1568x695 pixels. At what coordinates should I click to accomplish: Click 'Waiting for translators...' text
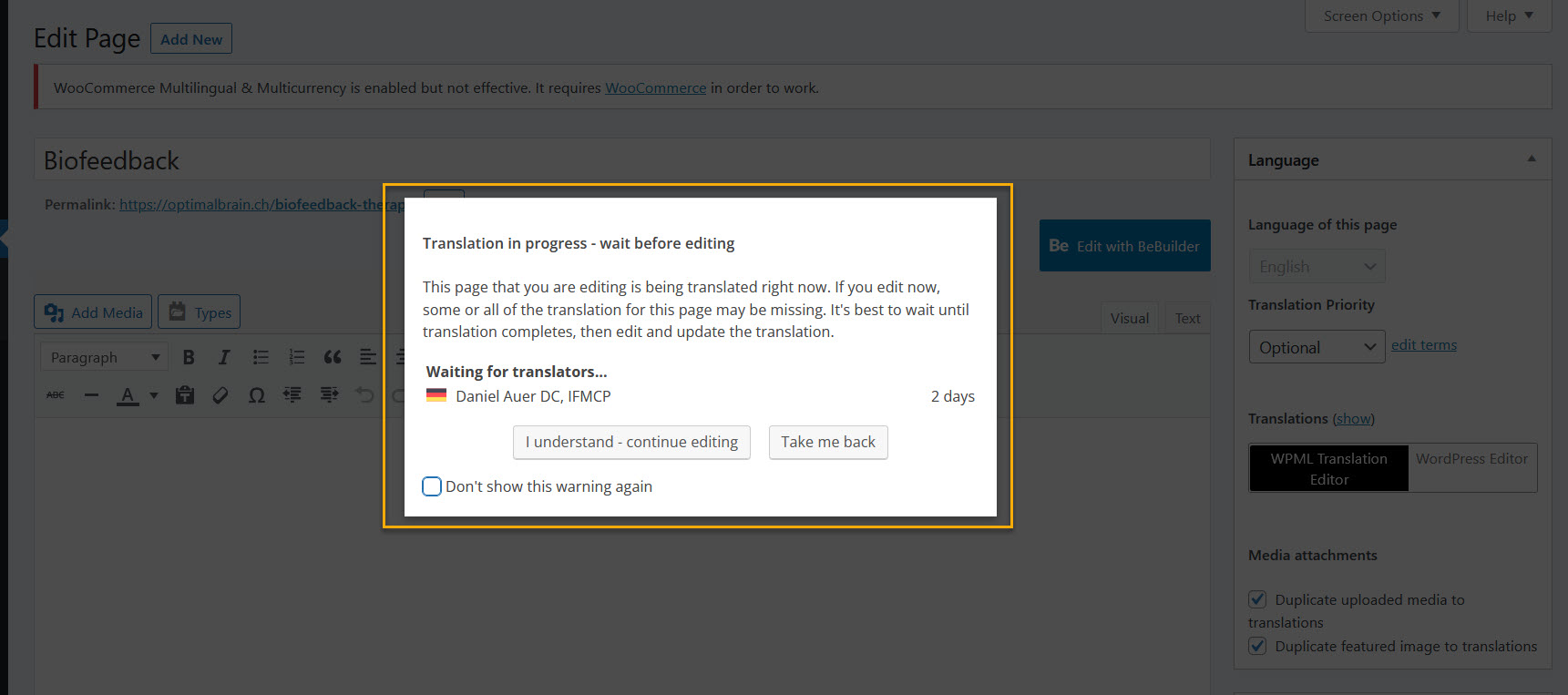pyautogui.click(x=517, y=372)
